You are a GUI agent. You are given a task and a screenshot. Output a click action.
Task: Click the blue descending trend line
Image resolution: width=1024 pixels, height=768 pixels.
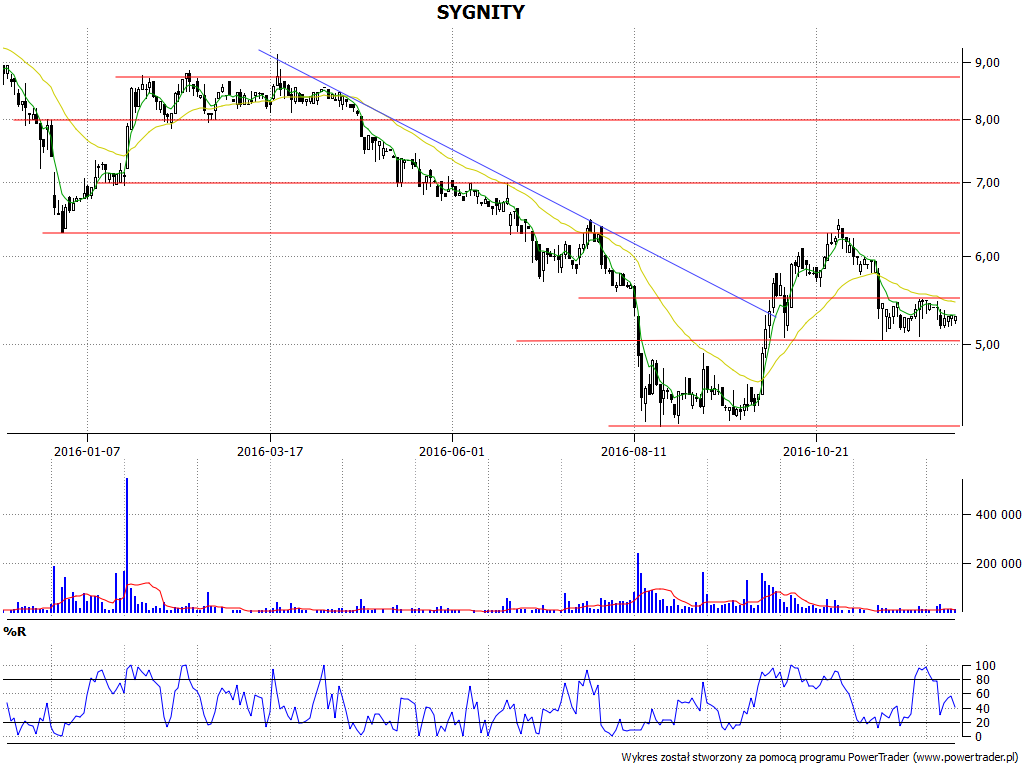coord(516,183)
